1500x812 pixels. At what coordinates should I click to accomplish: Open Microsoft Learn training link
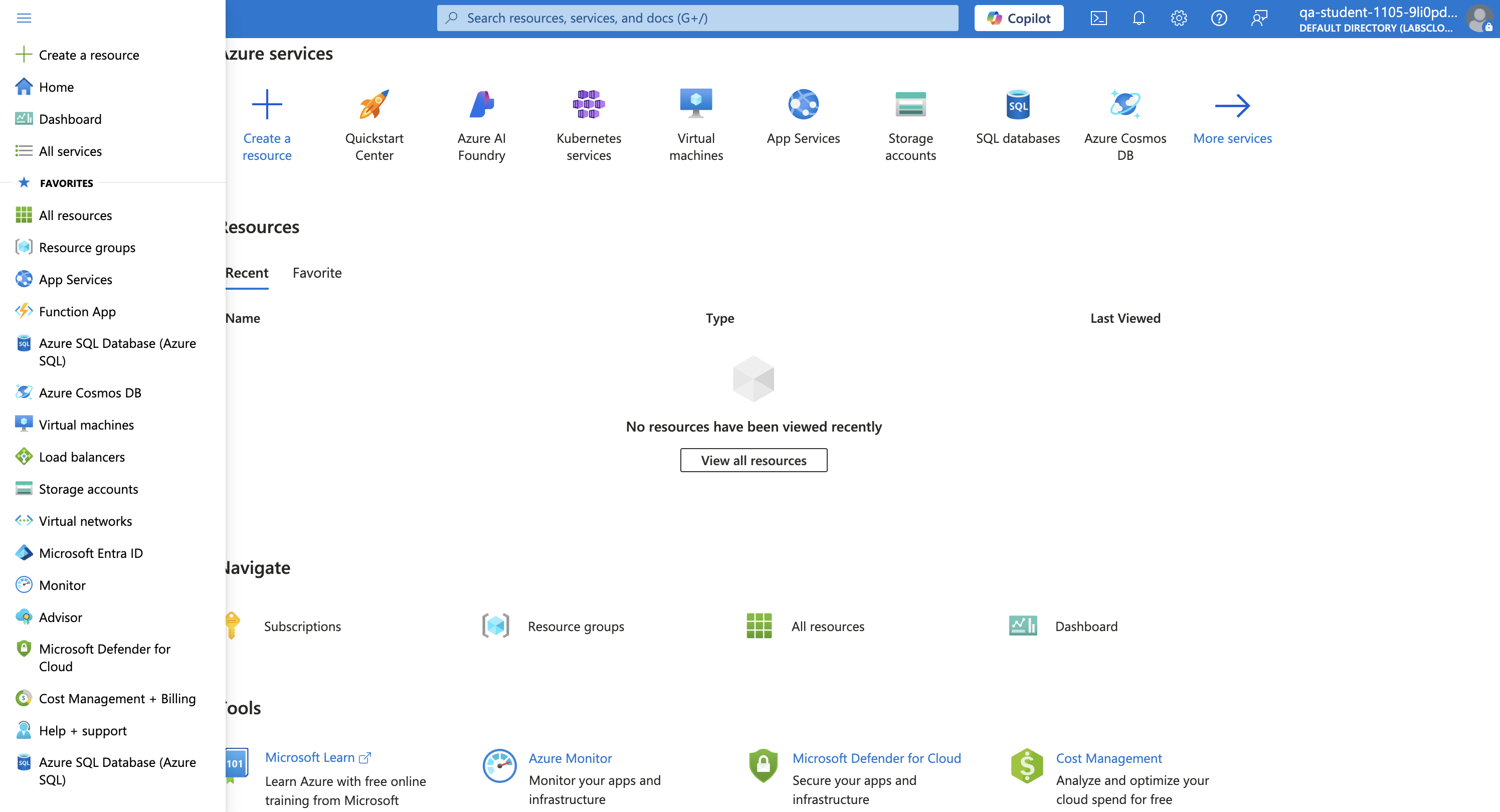tap(310, 757)
